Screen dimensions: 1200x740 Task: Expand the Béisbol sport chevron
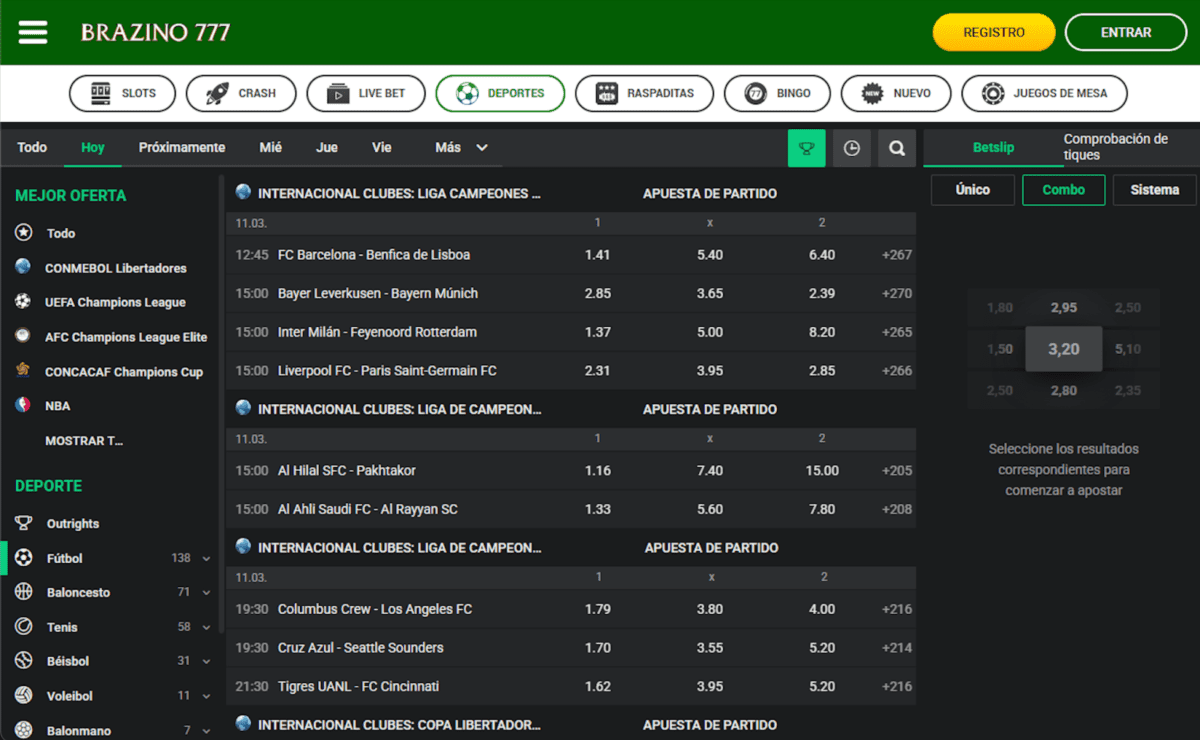pyautogui.click(x=206, y=662)
